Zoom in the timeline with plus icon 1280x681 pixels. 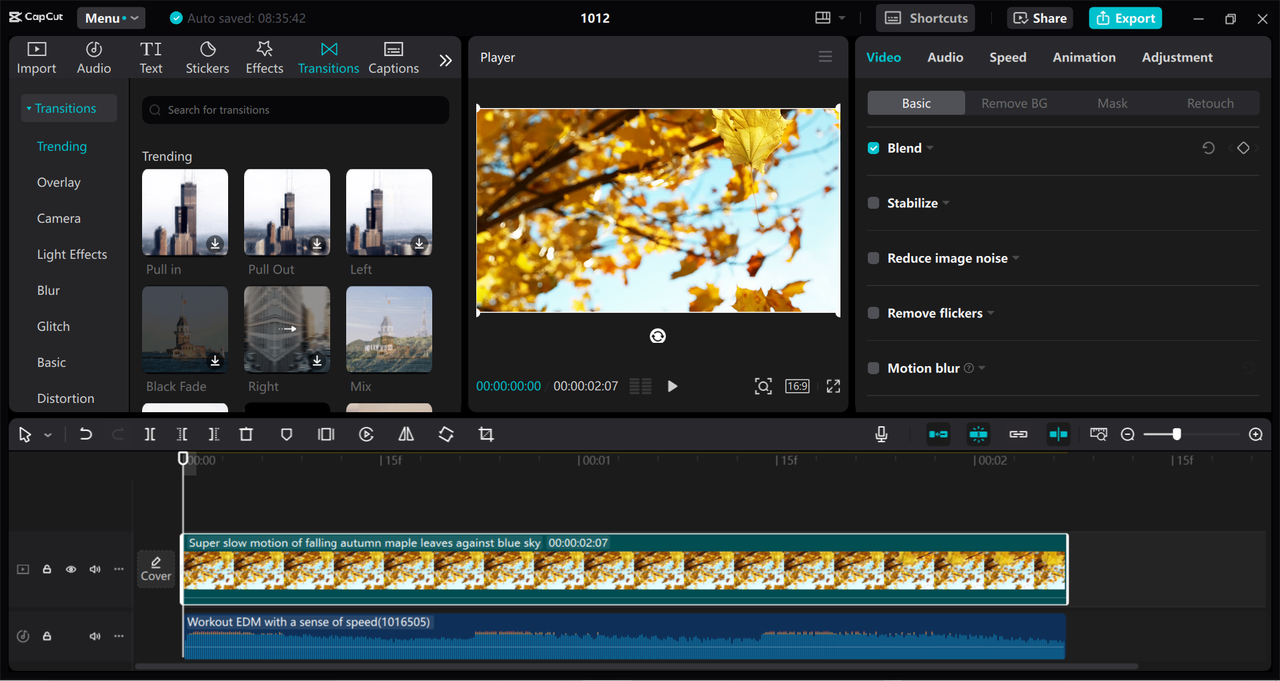point(1256,434)
